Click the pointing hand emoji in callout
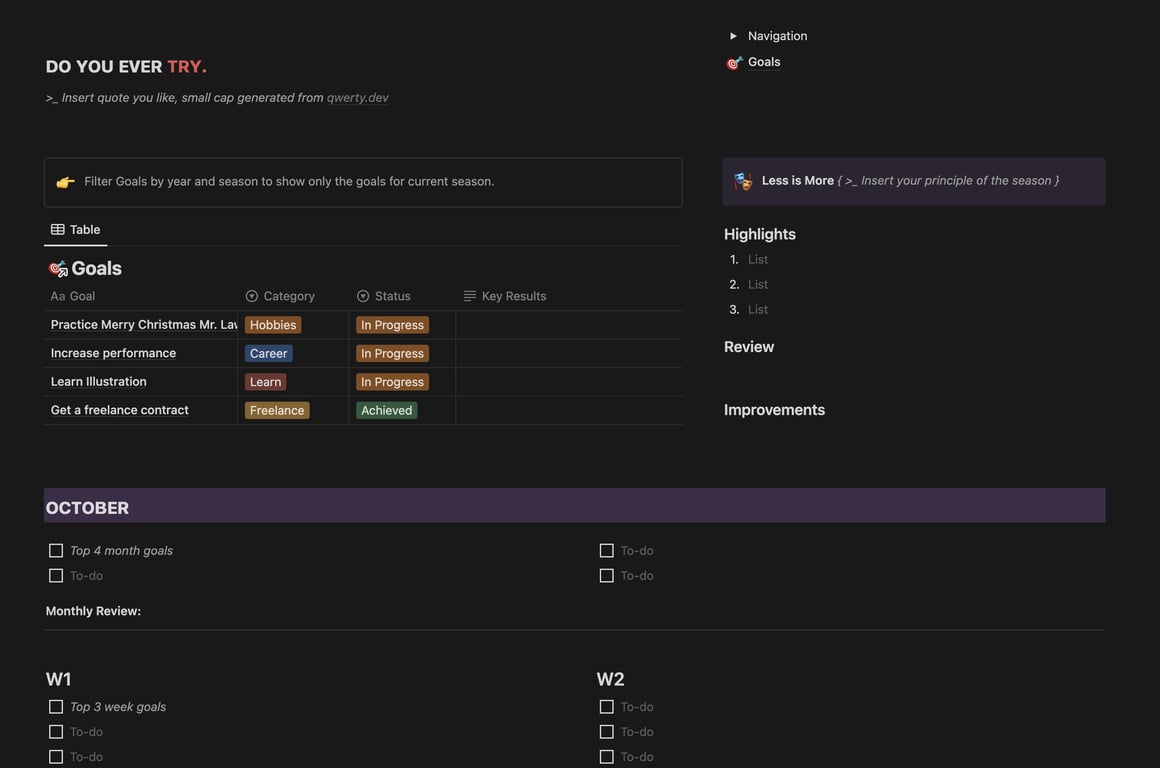This screenshot has width=1160, height=768. coord(65,182)
